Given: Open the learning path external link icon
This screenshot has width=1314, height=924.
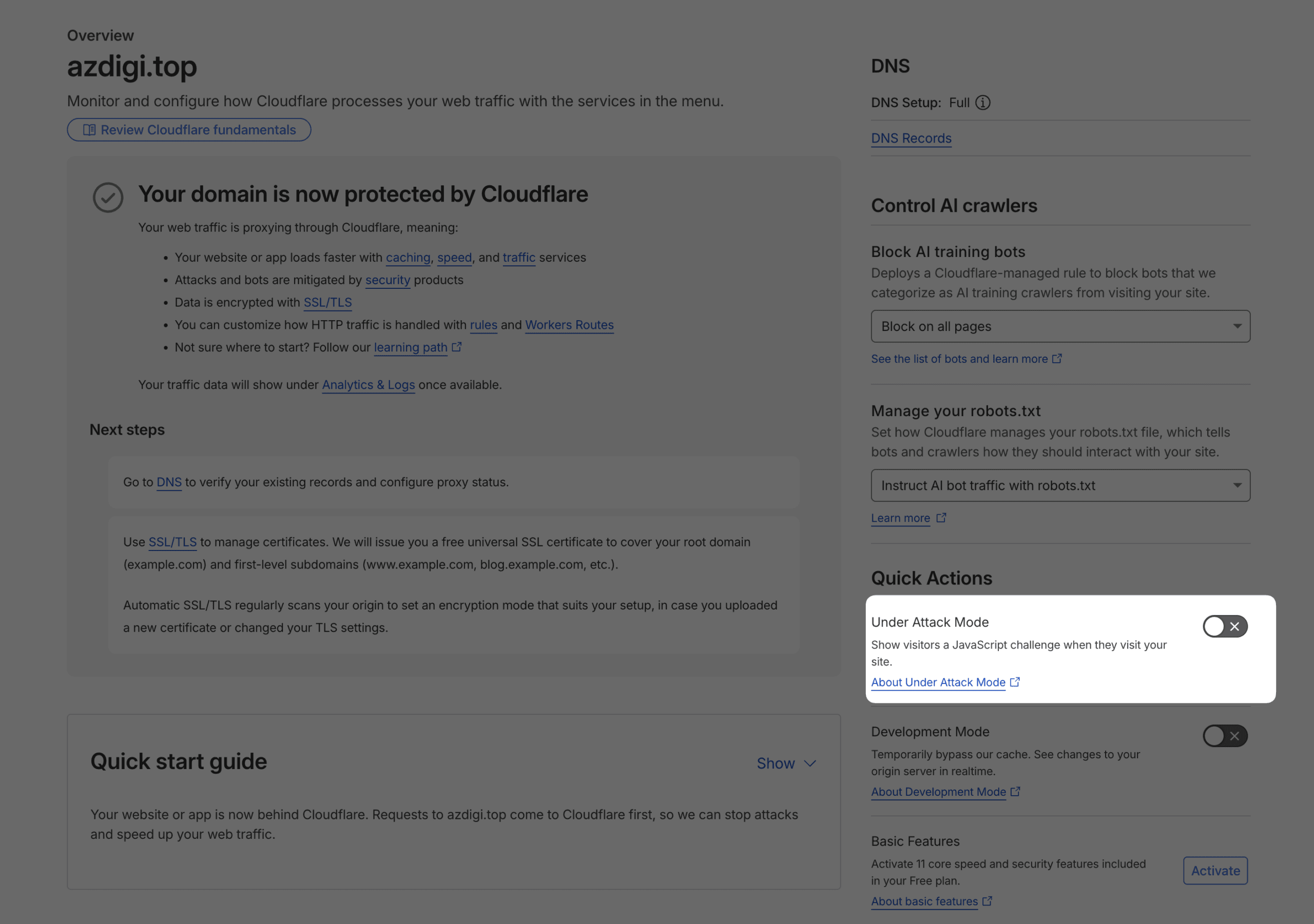Looking at the screenshot, I should click(x=457, y=346).
